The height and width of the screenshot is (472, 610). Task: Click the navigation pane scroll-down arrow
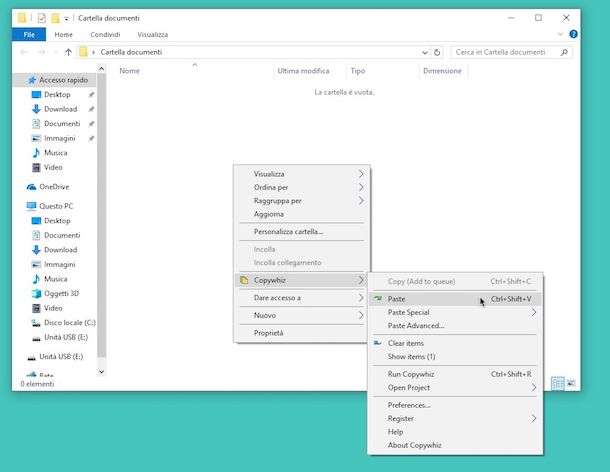click(x=102, y=372)
